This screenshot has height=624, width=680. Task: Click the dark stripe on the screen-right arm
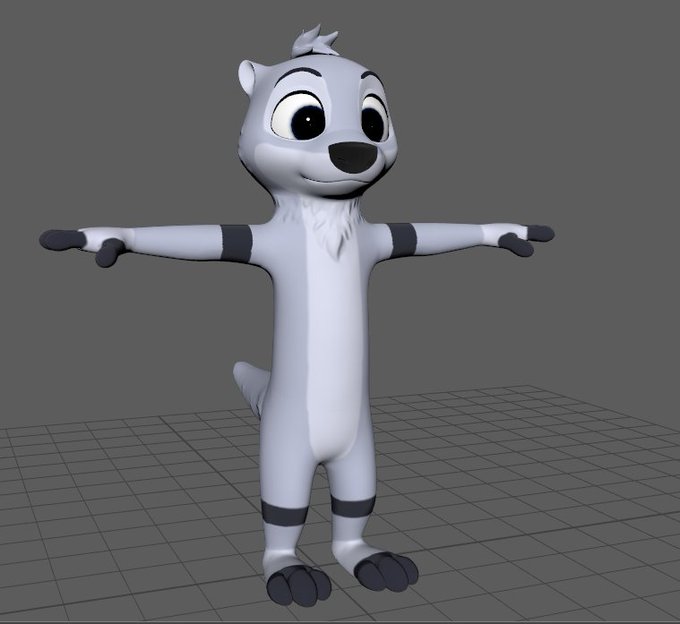(402, 240)
